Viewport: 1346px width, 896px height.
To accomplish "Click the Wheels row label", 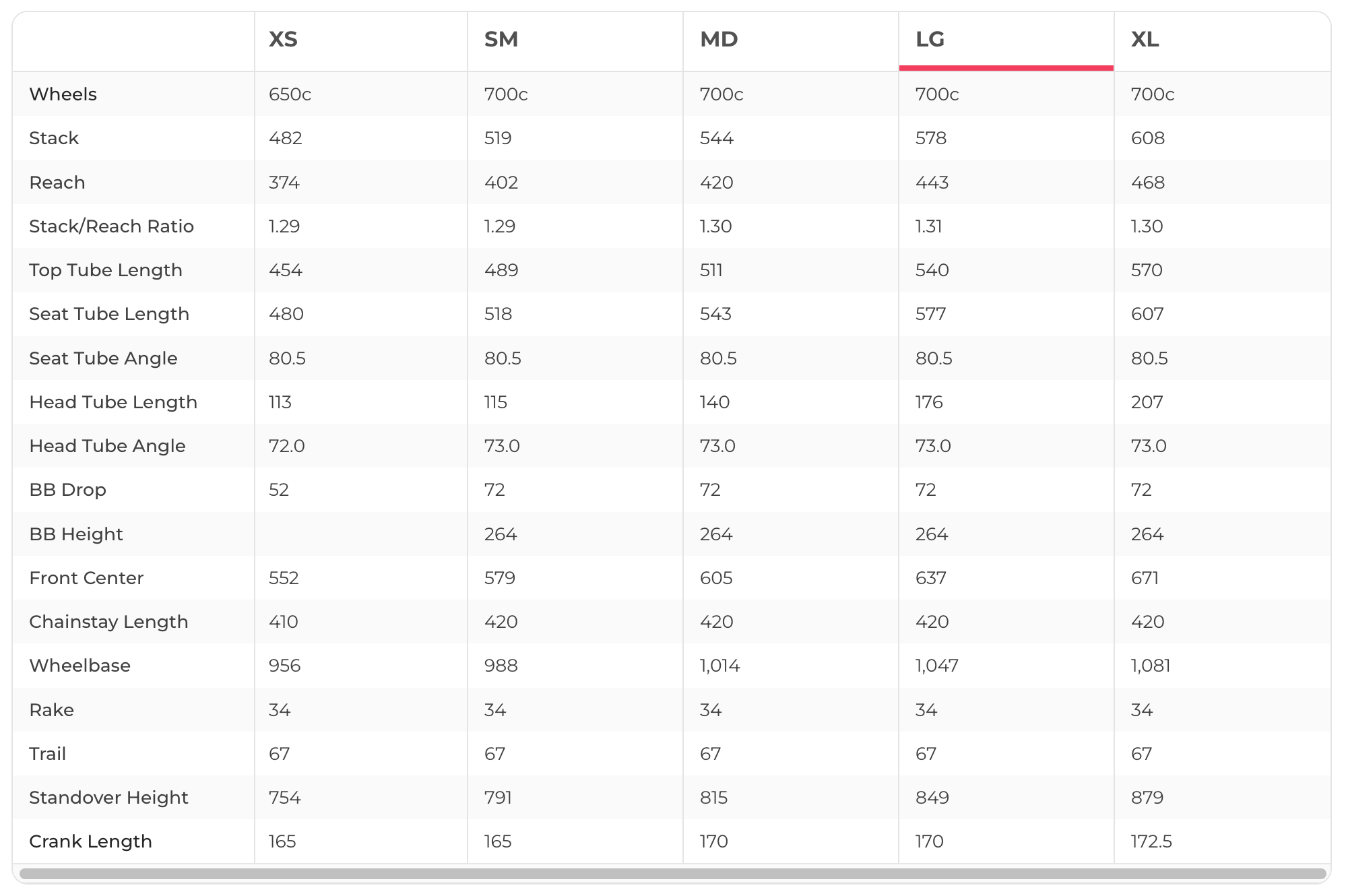I will tap(63, 94).
